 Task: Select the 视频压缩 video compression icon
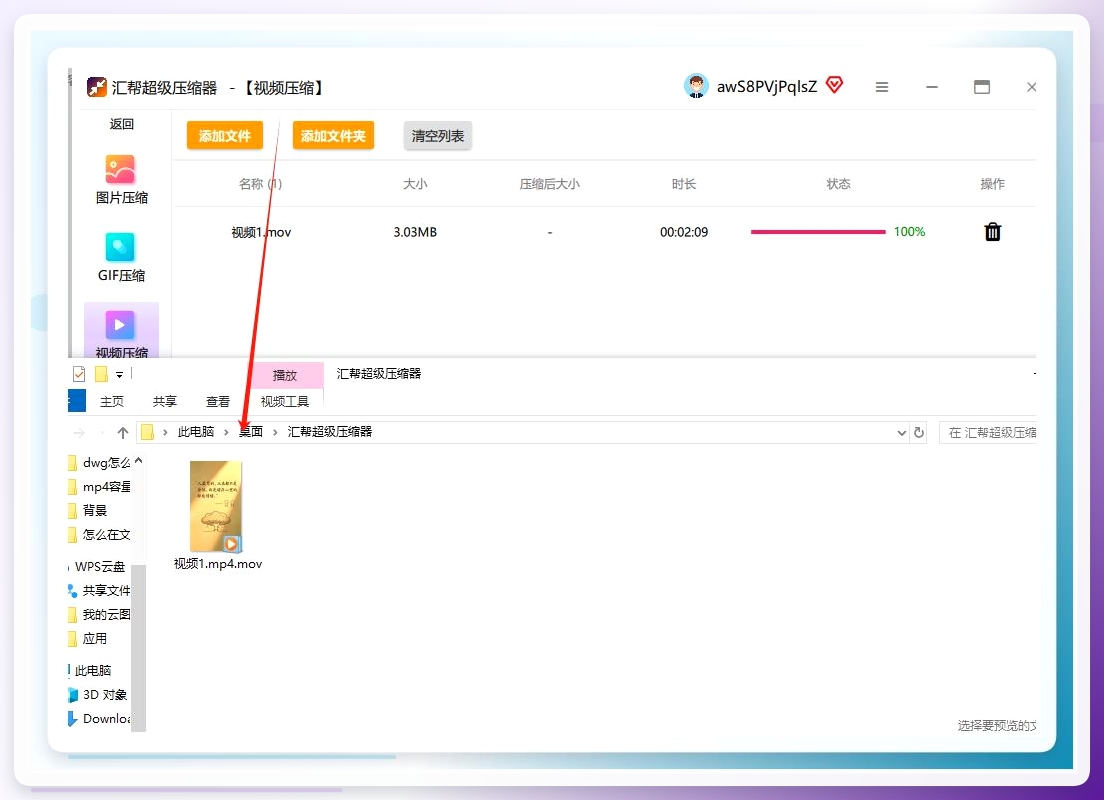point(120,325)
